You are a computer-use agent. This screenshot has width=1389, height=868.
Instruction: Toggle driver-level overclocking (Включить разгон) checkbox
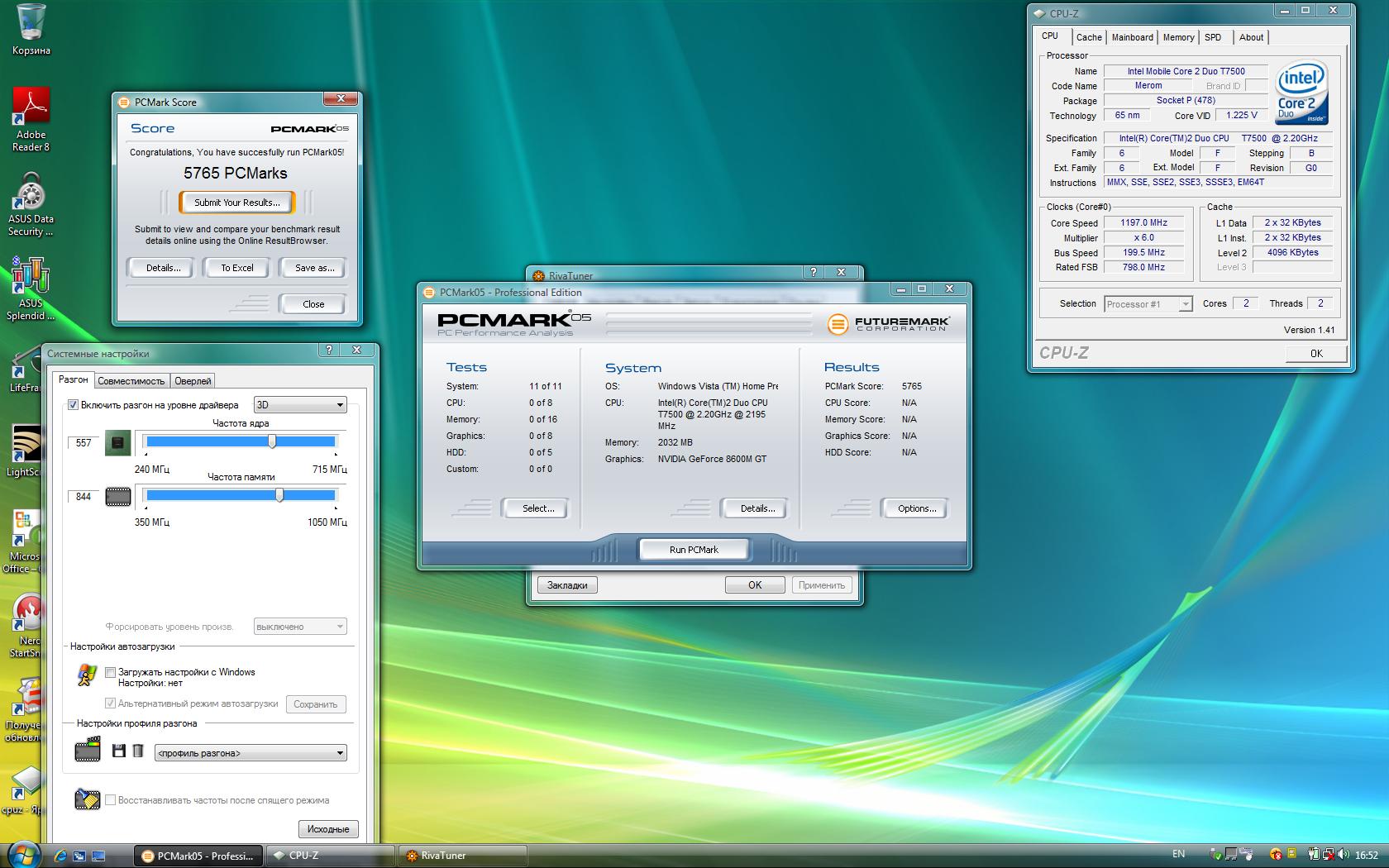coord(73,405)
